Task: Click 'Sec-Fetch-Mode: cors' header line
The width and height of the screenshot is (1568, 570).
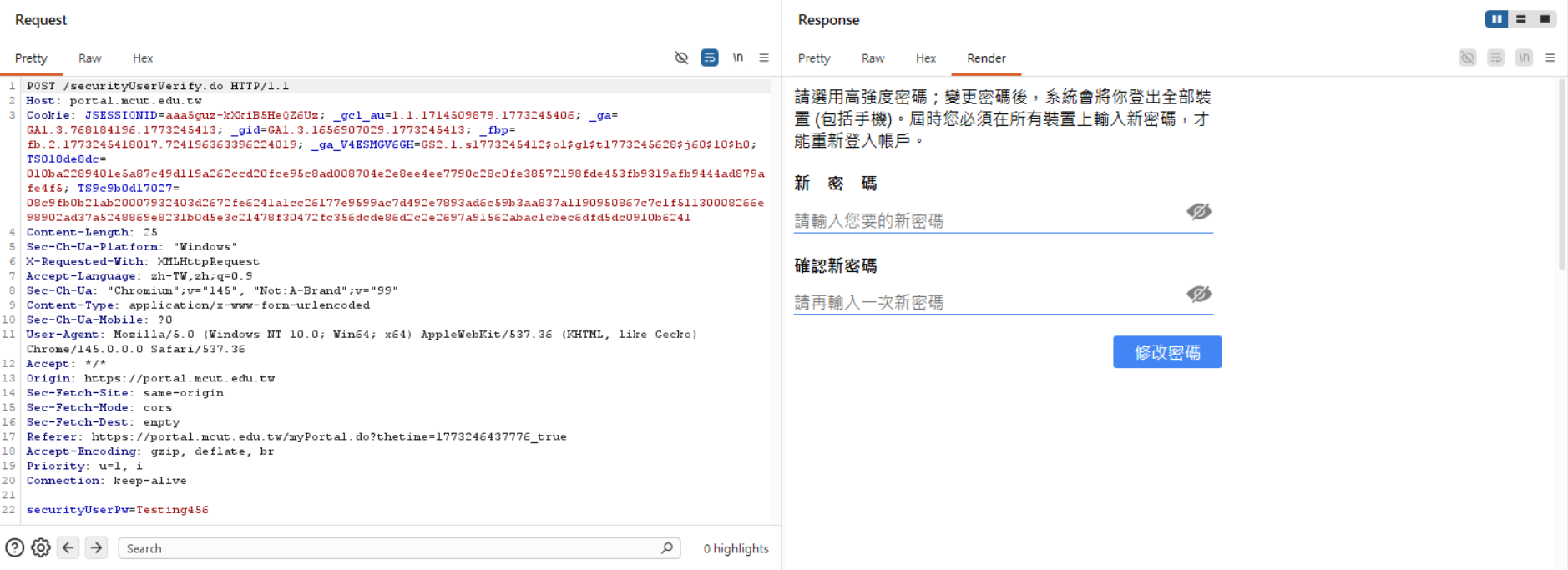Action: pyautogui.click(x=99, y=407)
